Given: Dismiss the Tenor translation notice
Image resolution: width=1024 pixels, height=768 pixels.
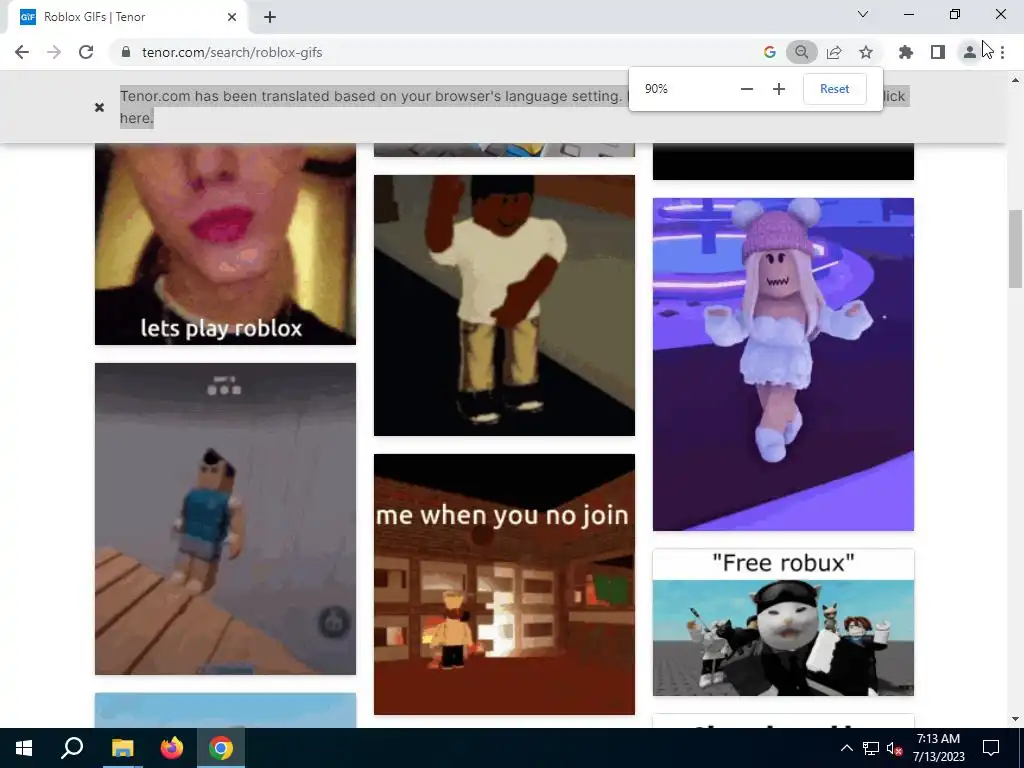Looking at the screenshot, I should pos(99,107).
